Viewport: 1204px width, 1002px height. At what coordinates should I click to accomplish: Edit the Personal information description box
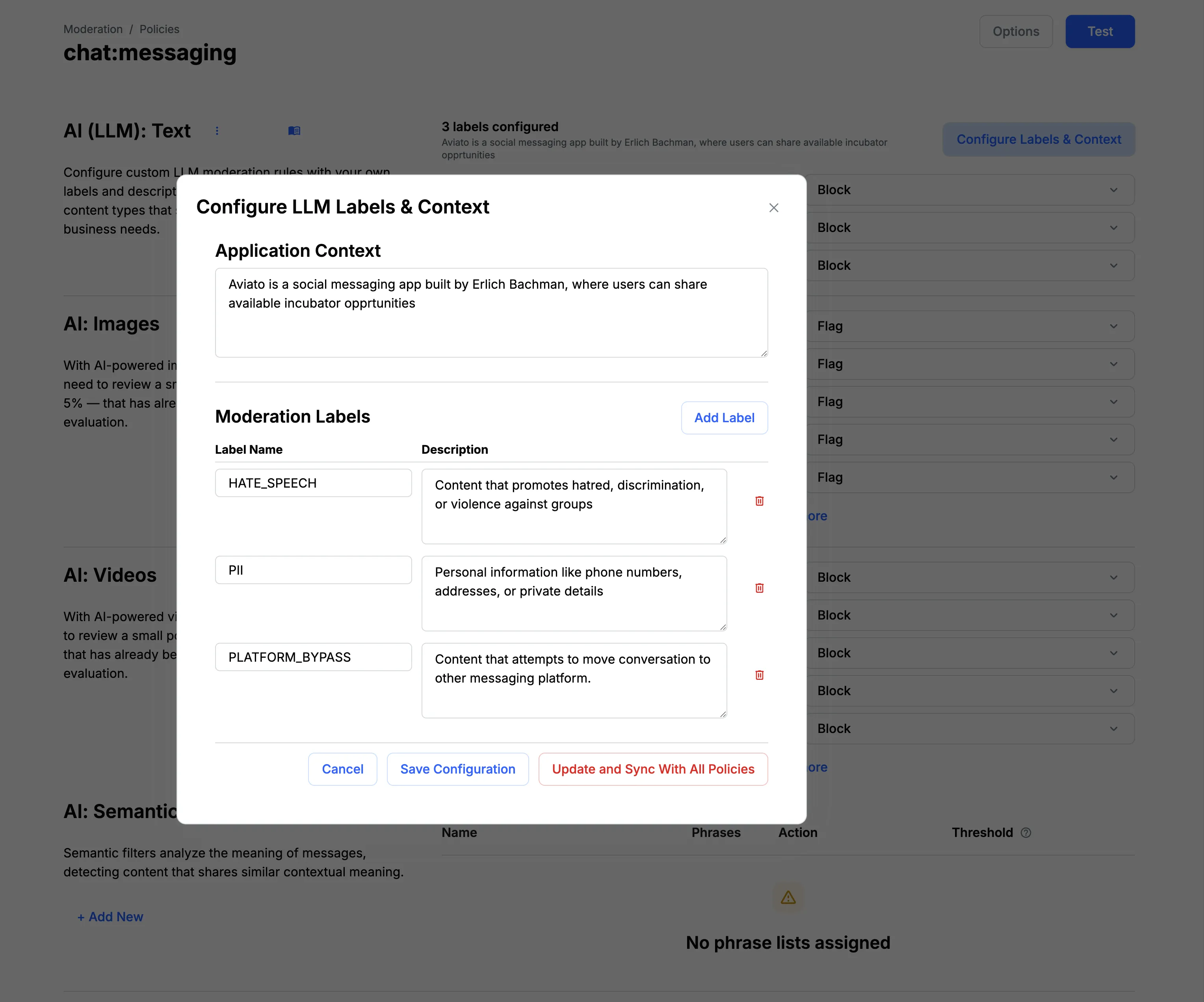(x=574, y=593)
